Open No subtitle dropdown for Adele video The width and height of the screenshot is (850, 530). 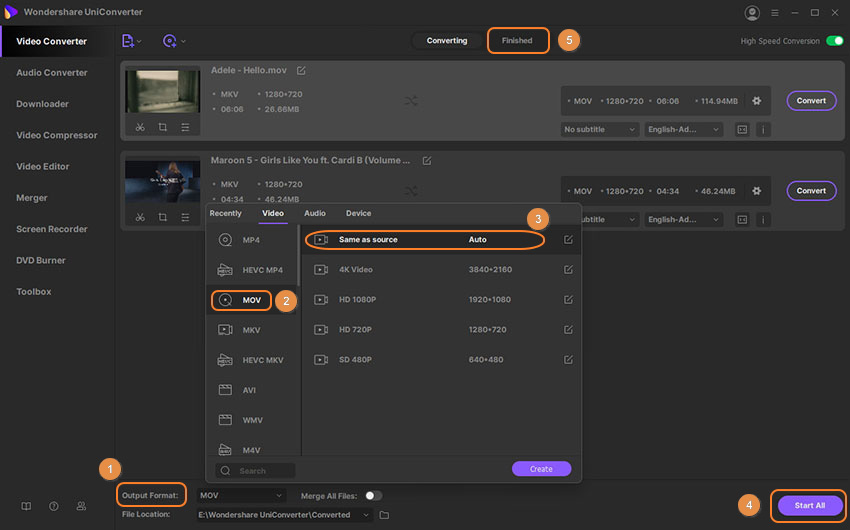(600, 130)
